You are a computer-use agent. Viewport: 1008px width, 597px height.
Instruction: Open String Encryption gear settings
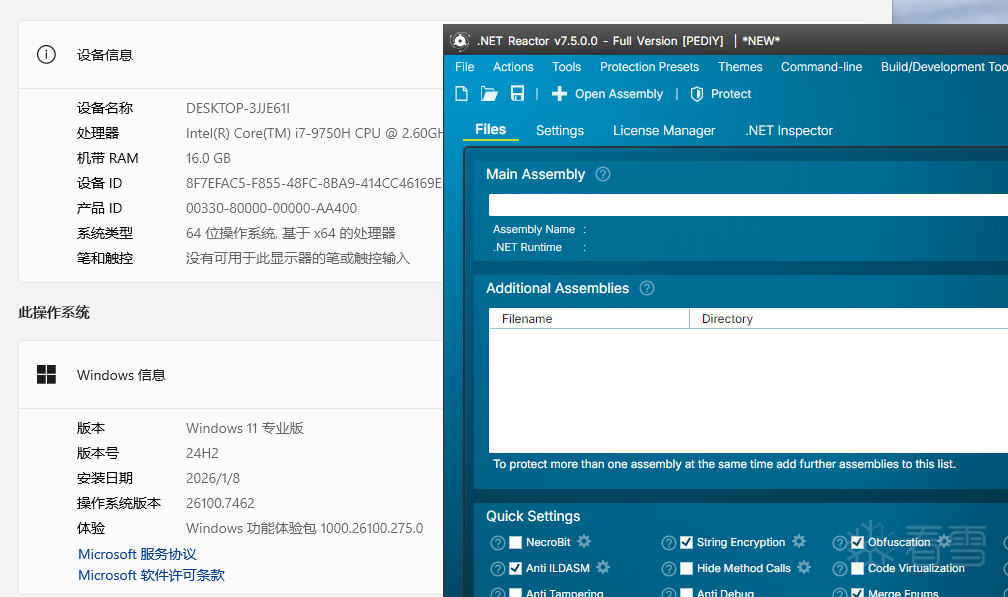799,541
